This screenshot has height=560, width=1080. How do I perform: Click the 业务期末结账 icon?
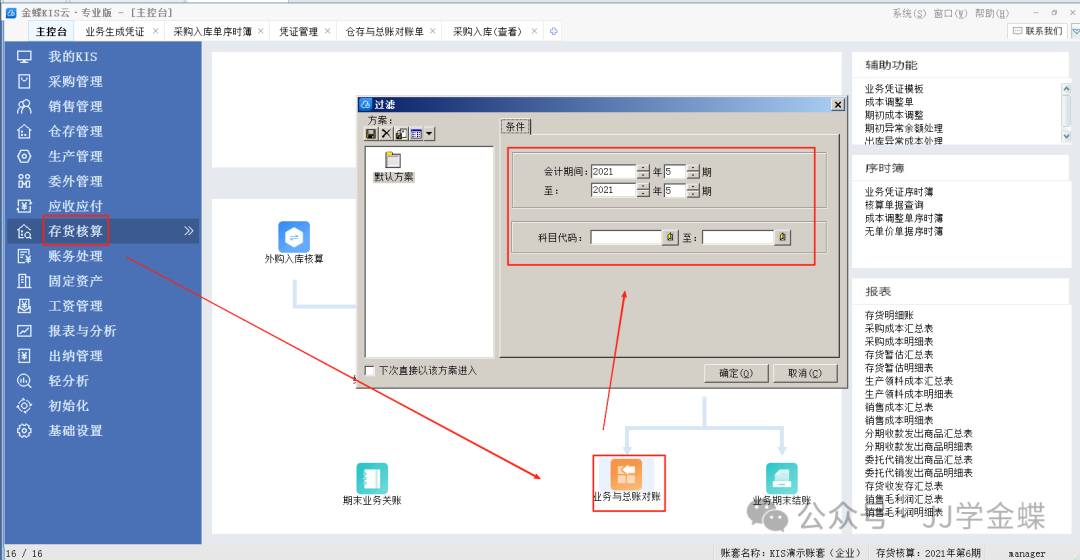pos(782,478)
